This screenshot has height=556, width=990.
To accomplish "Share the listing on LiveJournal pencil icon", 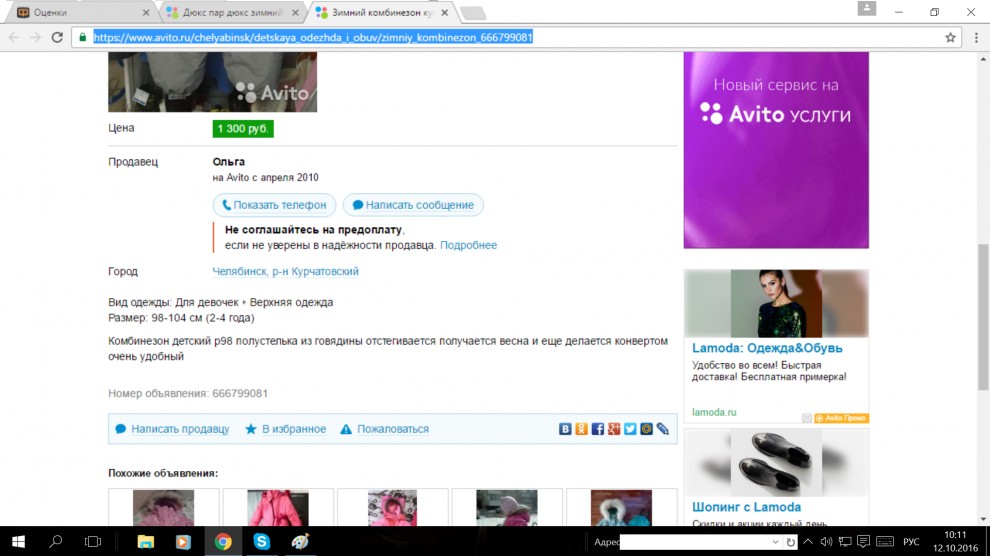I will (662, 429).
